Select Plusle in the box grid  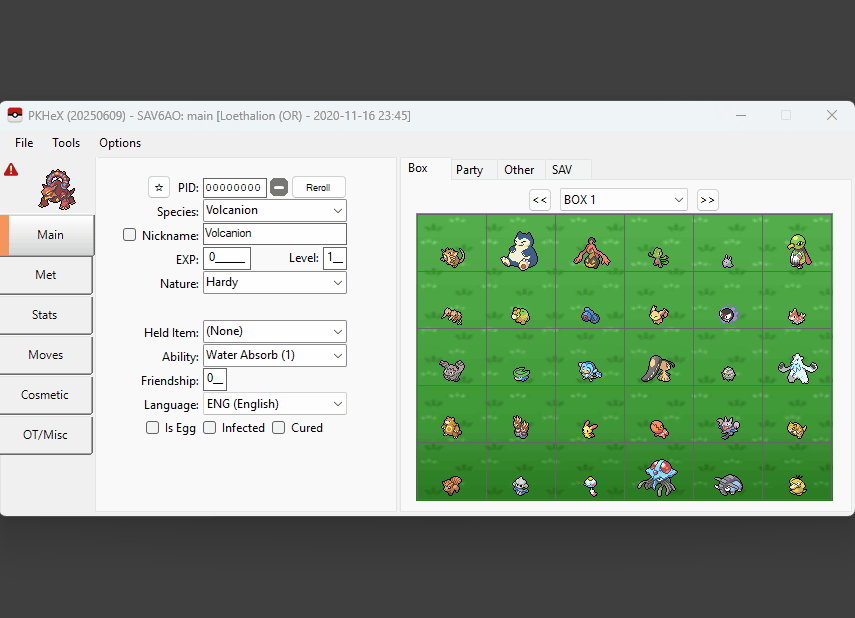pyautogui.click(x=590, y=413)
